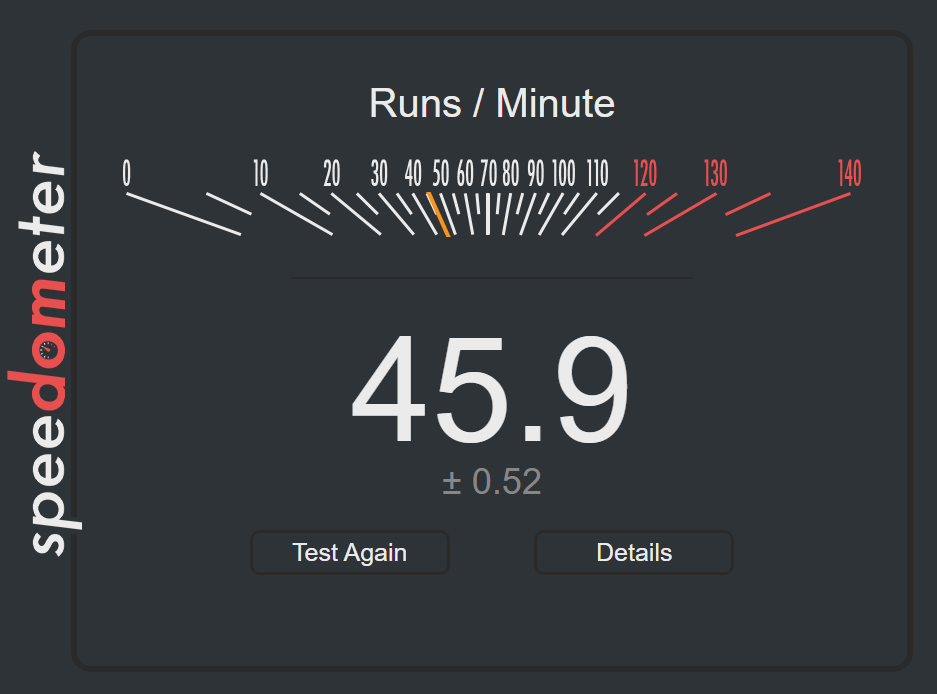The width and height of the screenshot is (937, 694).
Task: Click the 10 label on gauge
Action: [261, 173]
